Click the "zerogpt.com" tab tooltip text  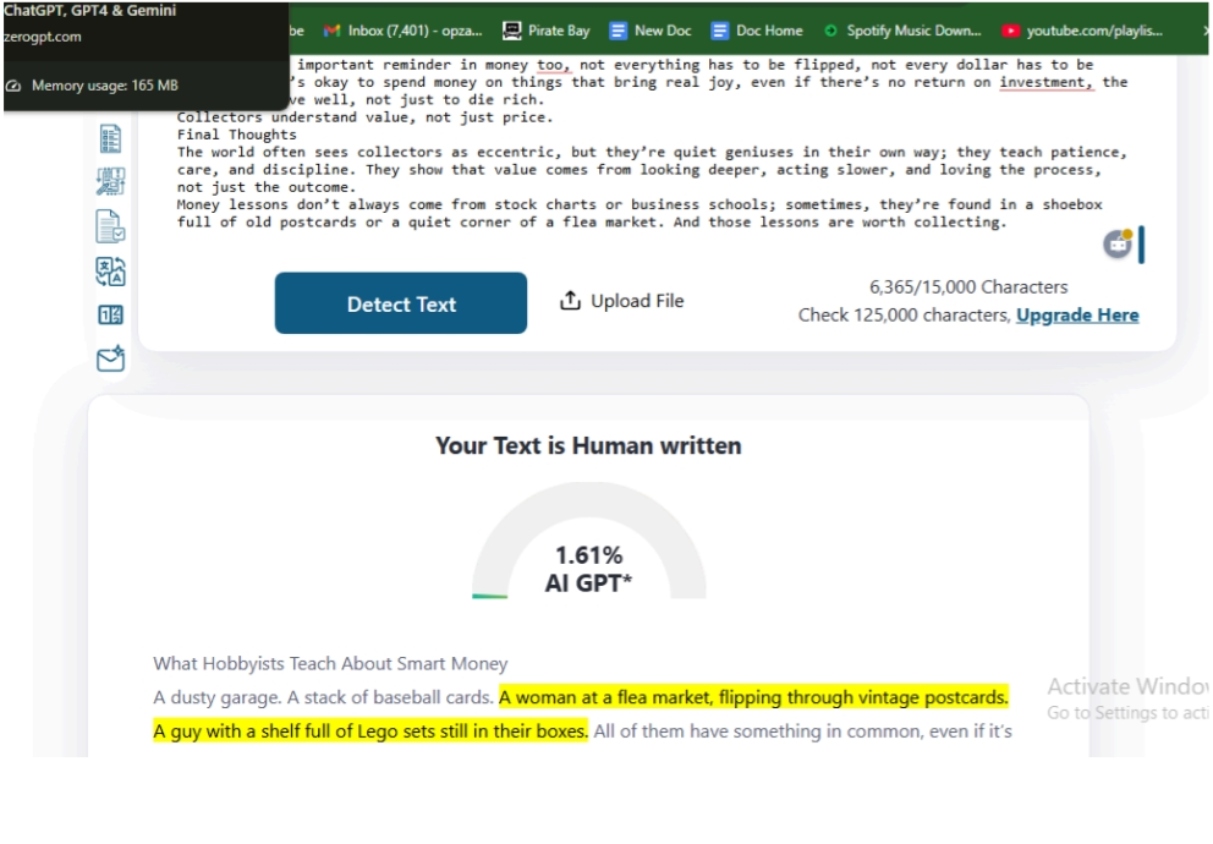[x=43, y=37]
